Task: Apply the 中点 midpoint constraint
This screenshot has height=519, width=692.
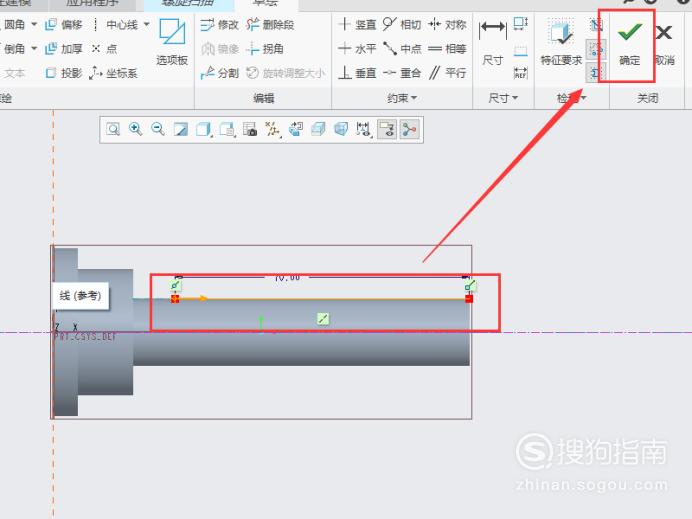Action: coord(402,49)
